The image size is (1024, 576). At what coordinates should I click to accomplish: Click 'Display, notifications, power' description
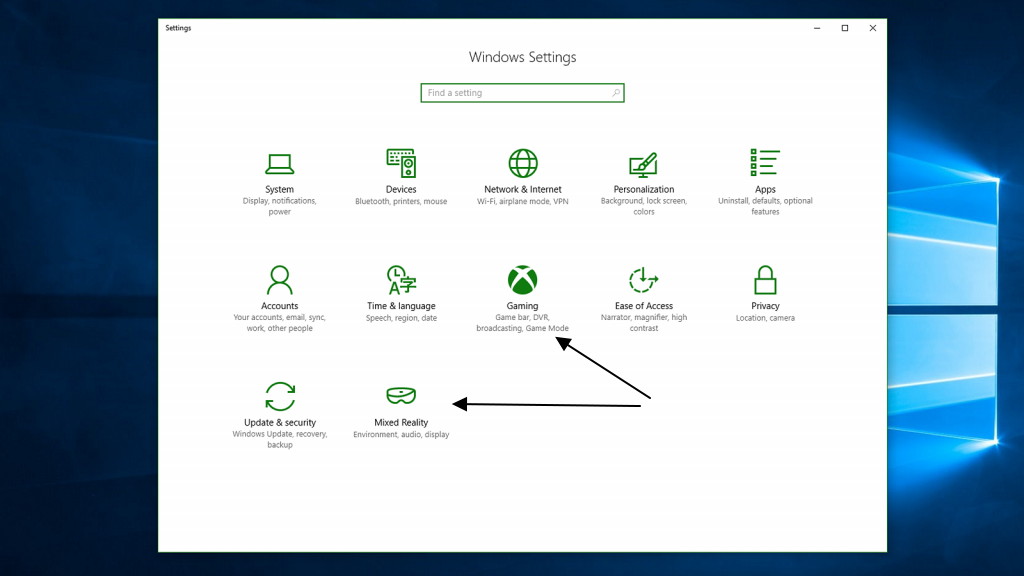click(280, 206)
